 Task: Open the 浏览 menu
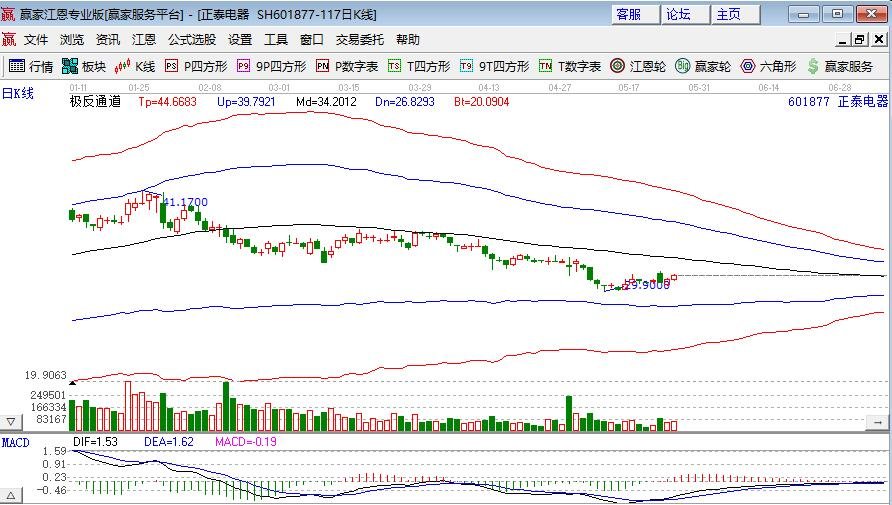click(72, 40)
